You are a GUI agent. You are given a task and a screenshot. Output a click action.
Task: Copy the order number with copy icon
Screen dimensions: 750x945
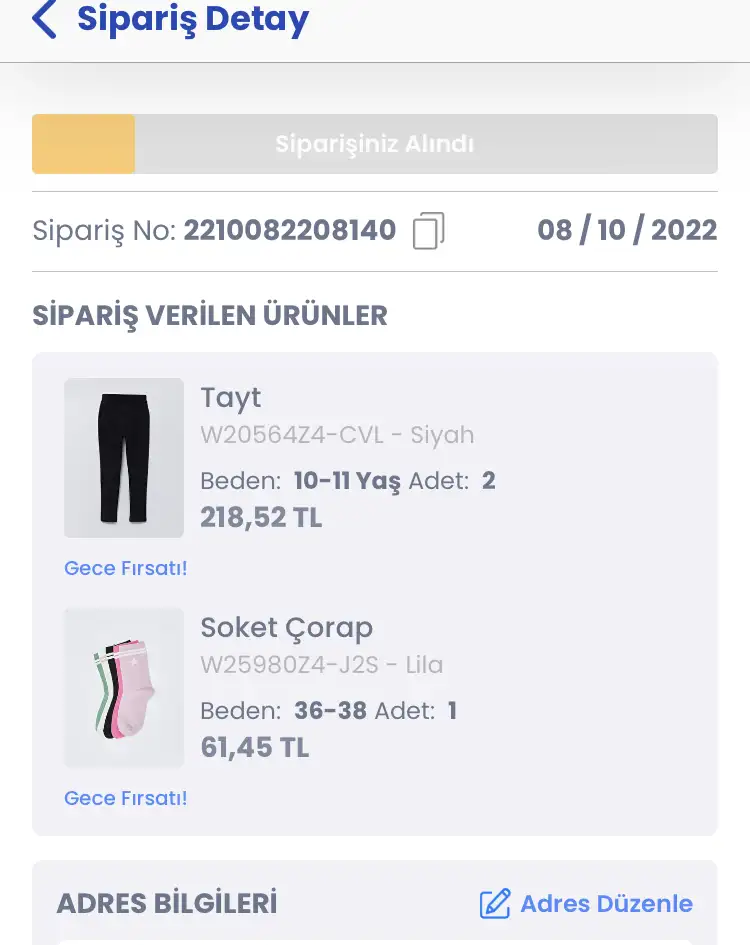point(429,230)
